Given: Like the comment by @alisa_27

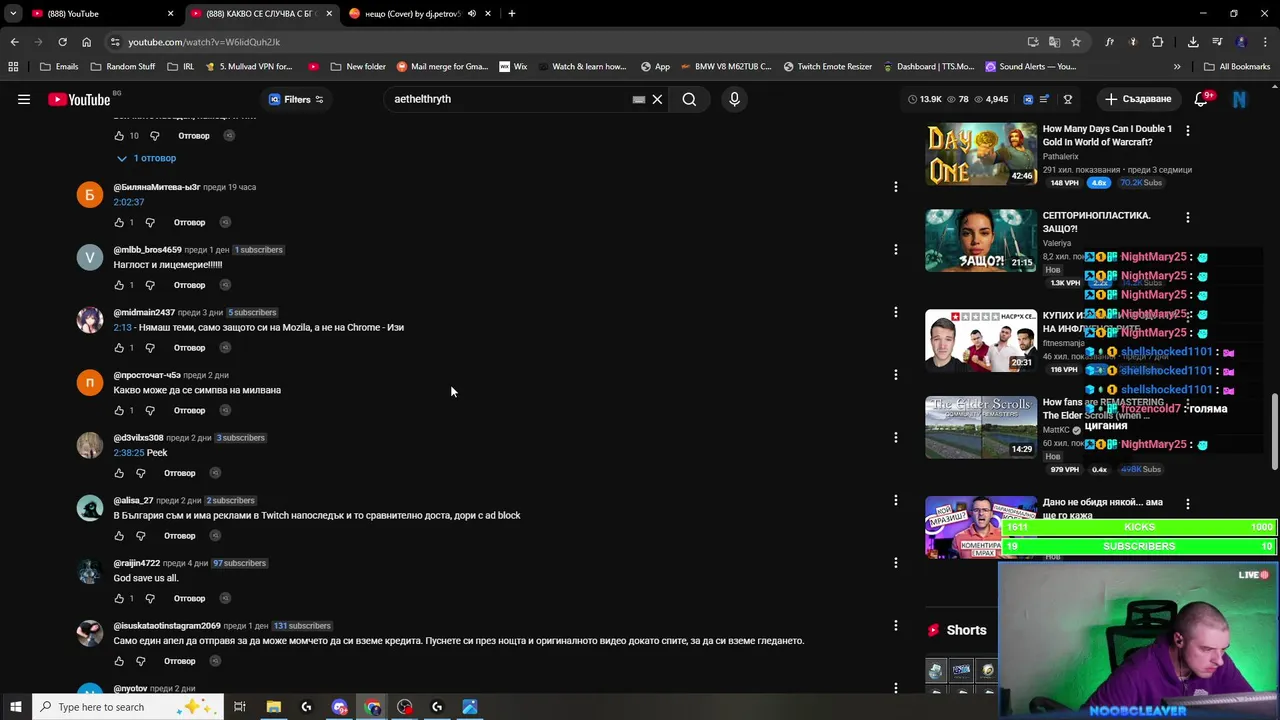Looking at the screenshot, I should click(x=119, y=536).
